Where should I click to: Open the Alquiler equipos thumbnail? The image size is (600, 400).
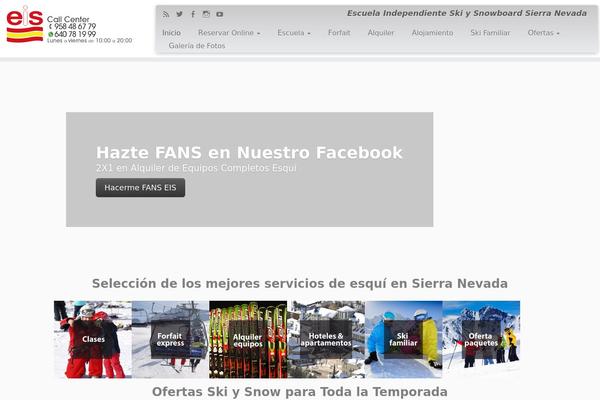[248, 339]
